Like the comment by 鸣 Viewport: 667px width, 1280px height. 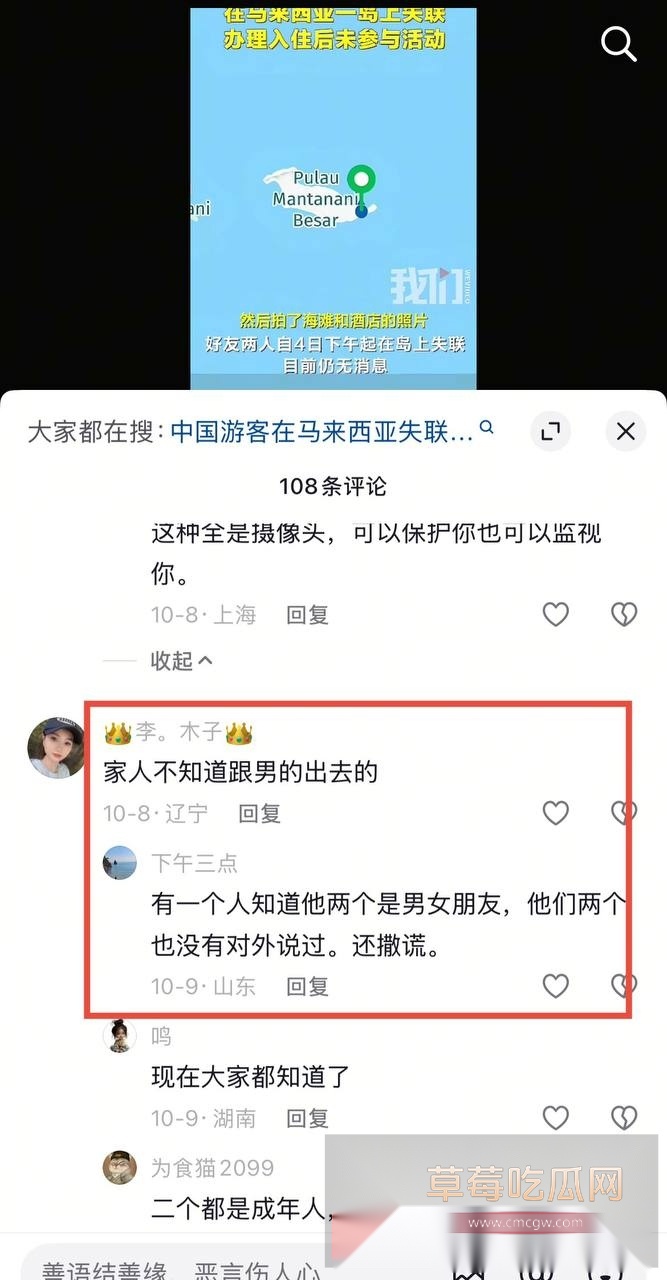(x=556, y=1117)
